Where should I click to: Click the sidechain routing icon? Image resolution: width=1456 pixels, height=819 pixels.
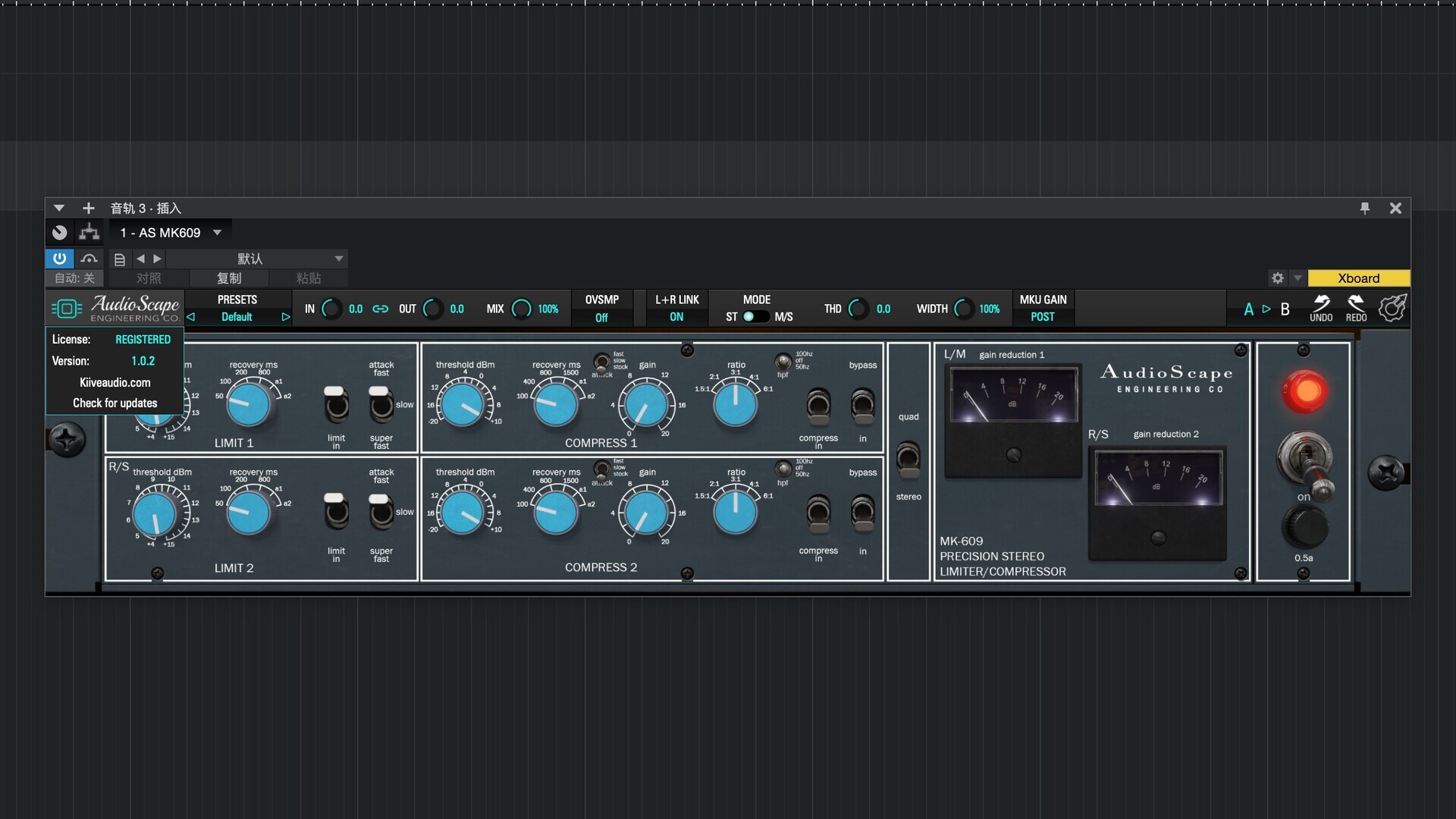coord(89,232)
